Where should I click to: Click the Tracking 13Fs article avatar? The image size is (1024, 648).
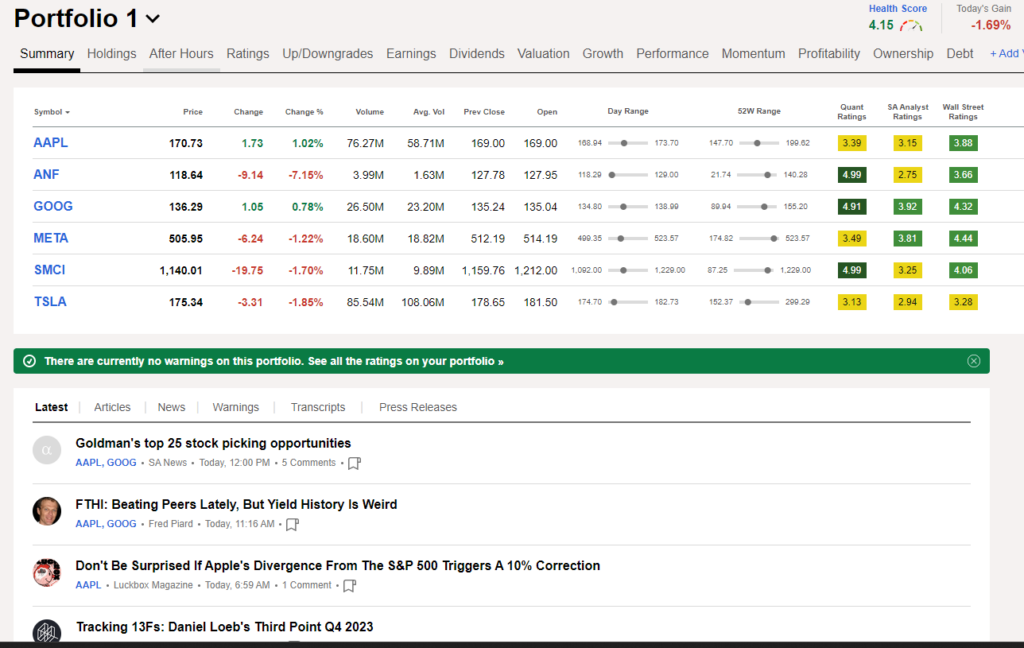(x=47, y=632)
